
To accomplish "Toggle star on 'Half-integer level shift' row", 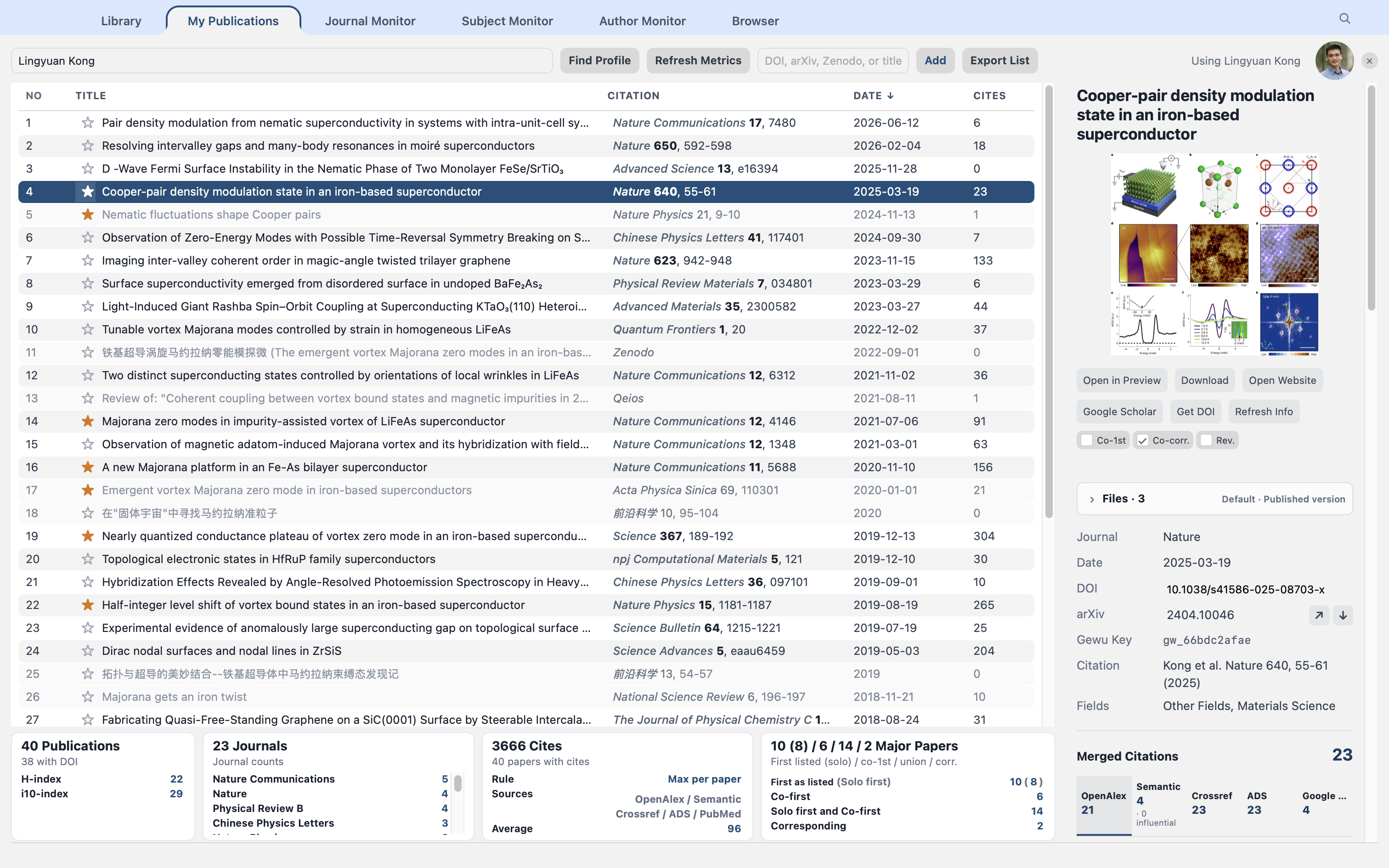I will (x=87, y=605).
